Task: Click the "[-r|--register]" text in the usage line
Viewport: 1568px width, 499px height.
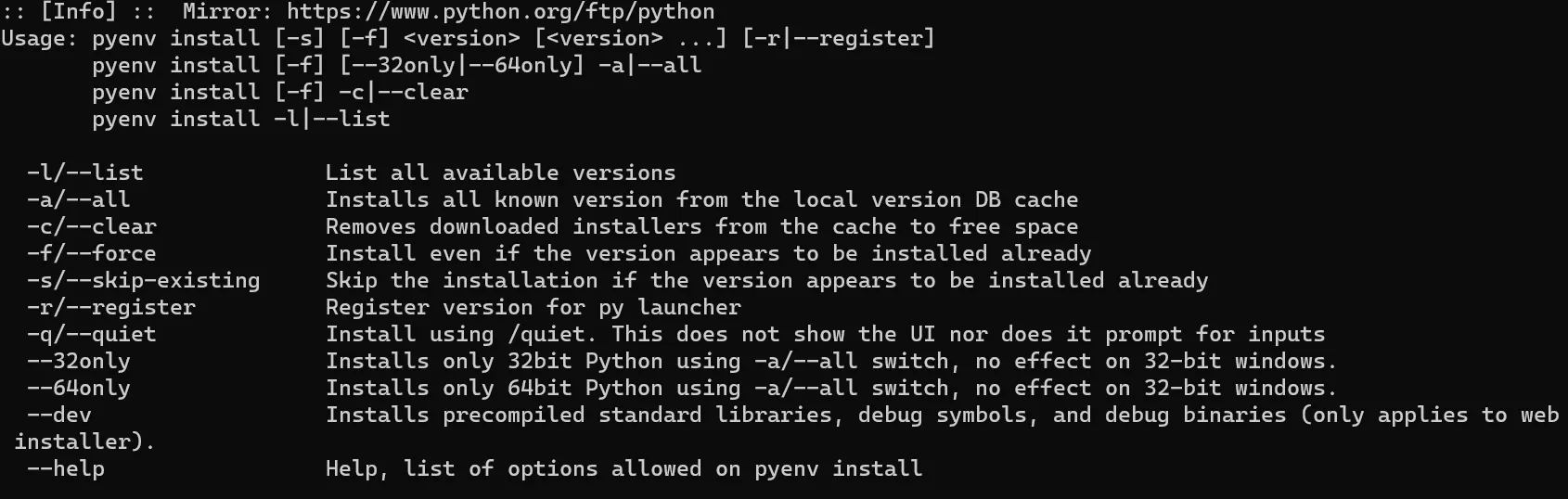Action: click(x=838, y=38)
